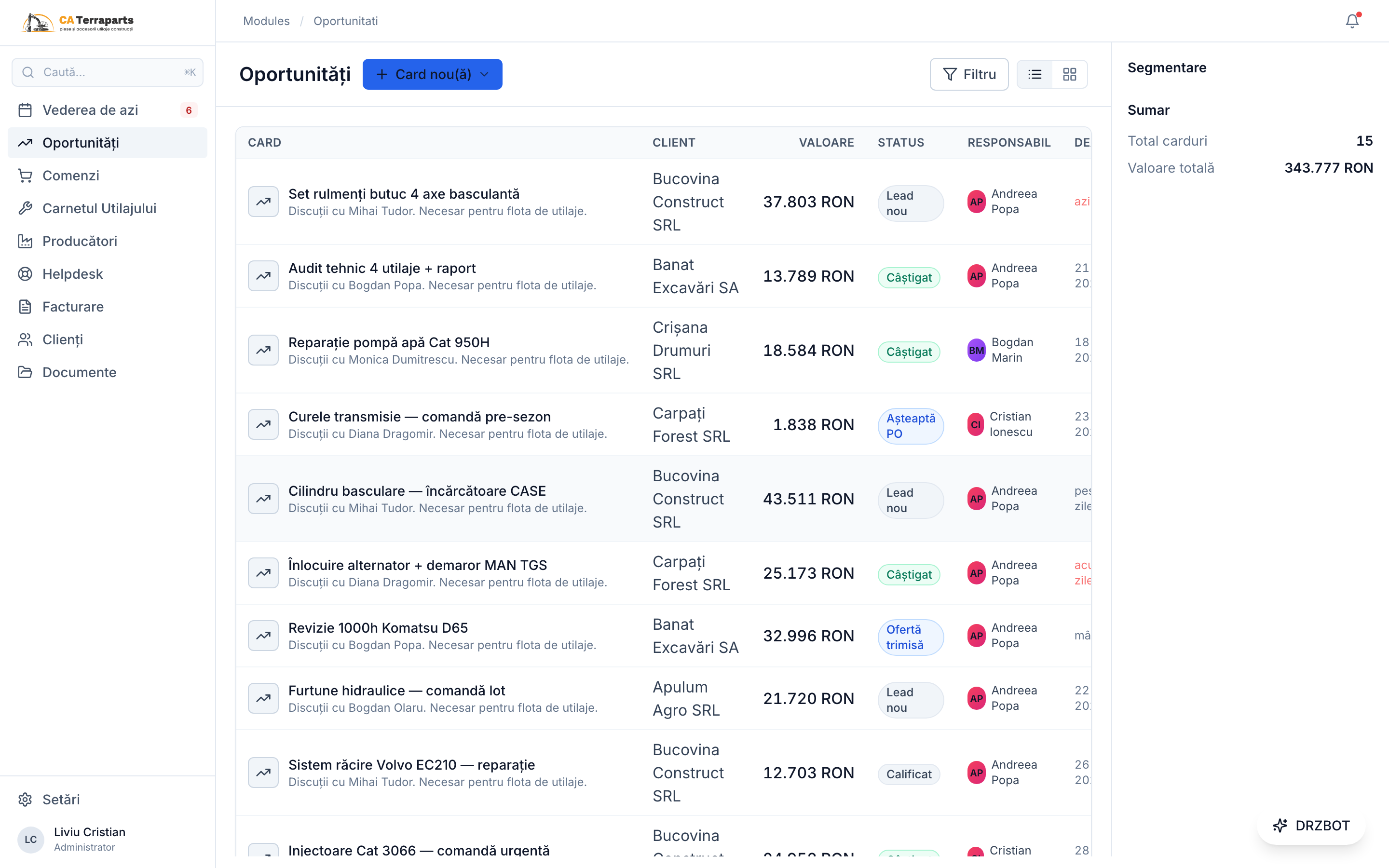Click Așteaptă PO status badge
The height and width of the screenshot is (868, 1389).
coord(910,426)
